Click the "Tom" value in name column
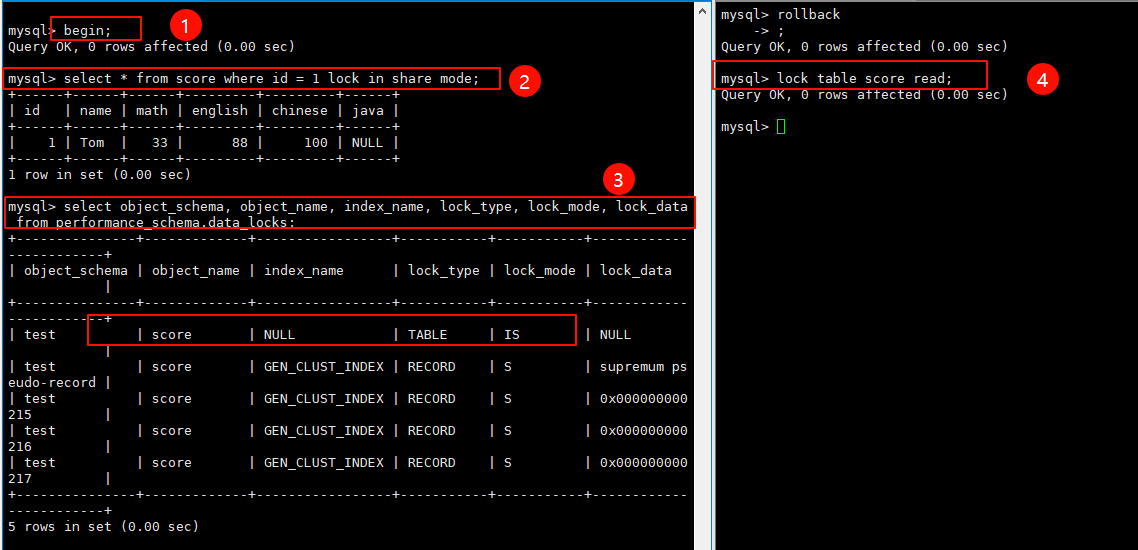Image resolution: width=1138 pixels, height=550 pixels. (x=91, y=142)
